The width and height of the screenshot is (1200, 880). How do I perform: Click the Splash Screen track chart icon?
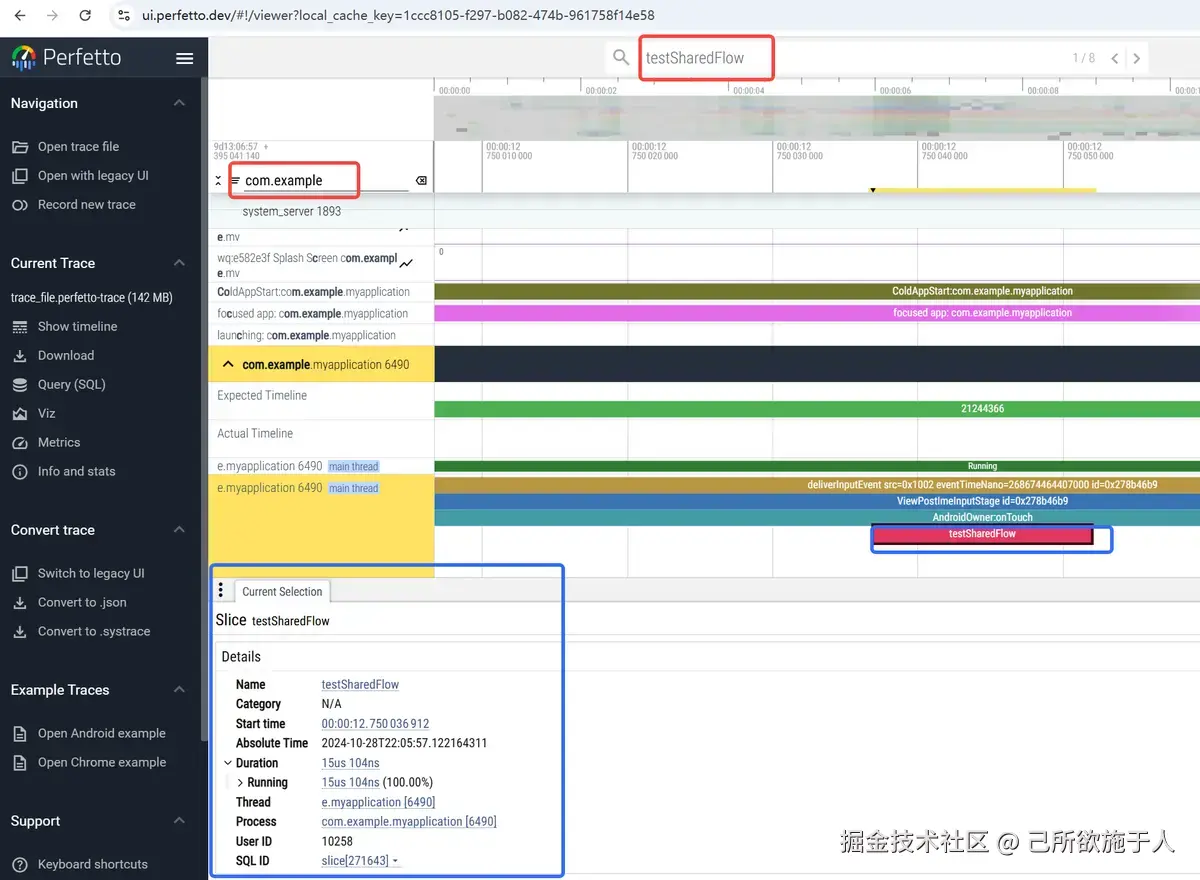tap(406, 264)
